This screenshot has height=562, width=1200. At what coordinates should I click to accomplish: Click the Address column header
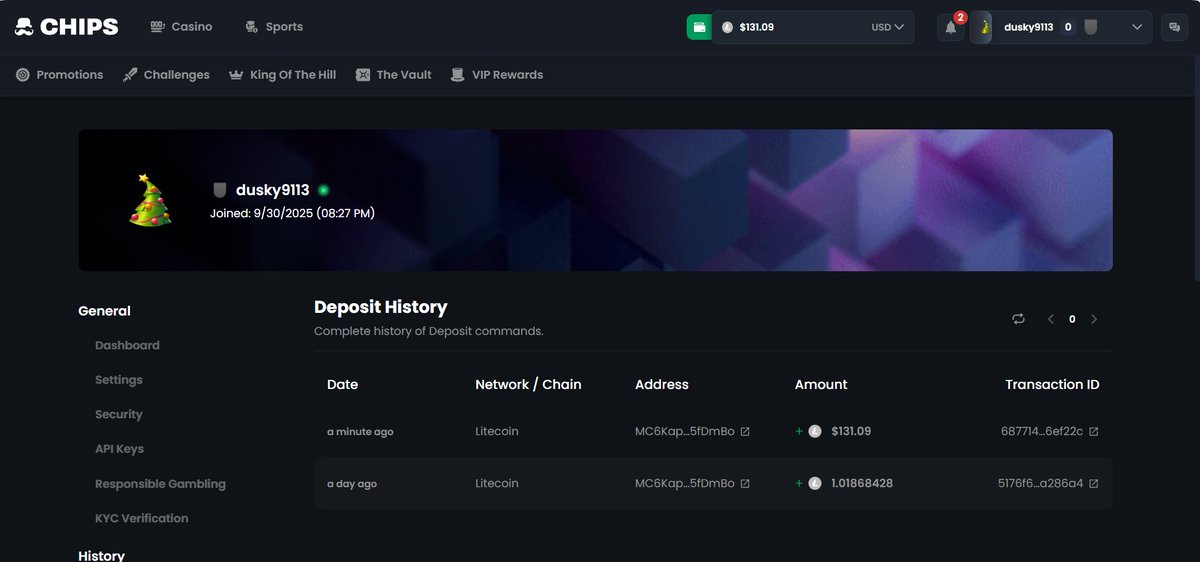(x=662, y=385)
